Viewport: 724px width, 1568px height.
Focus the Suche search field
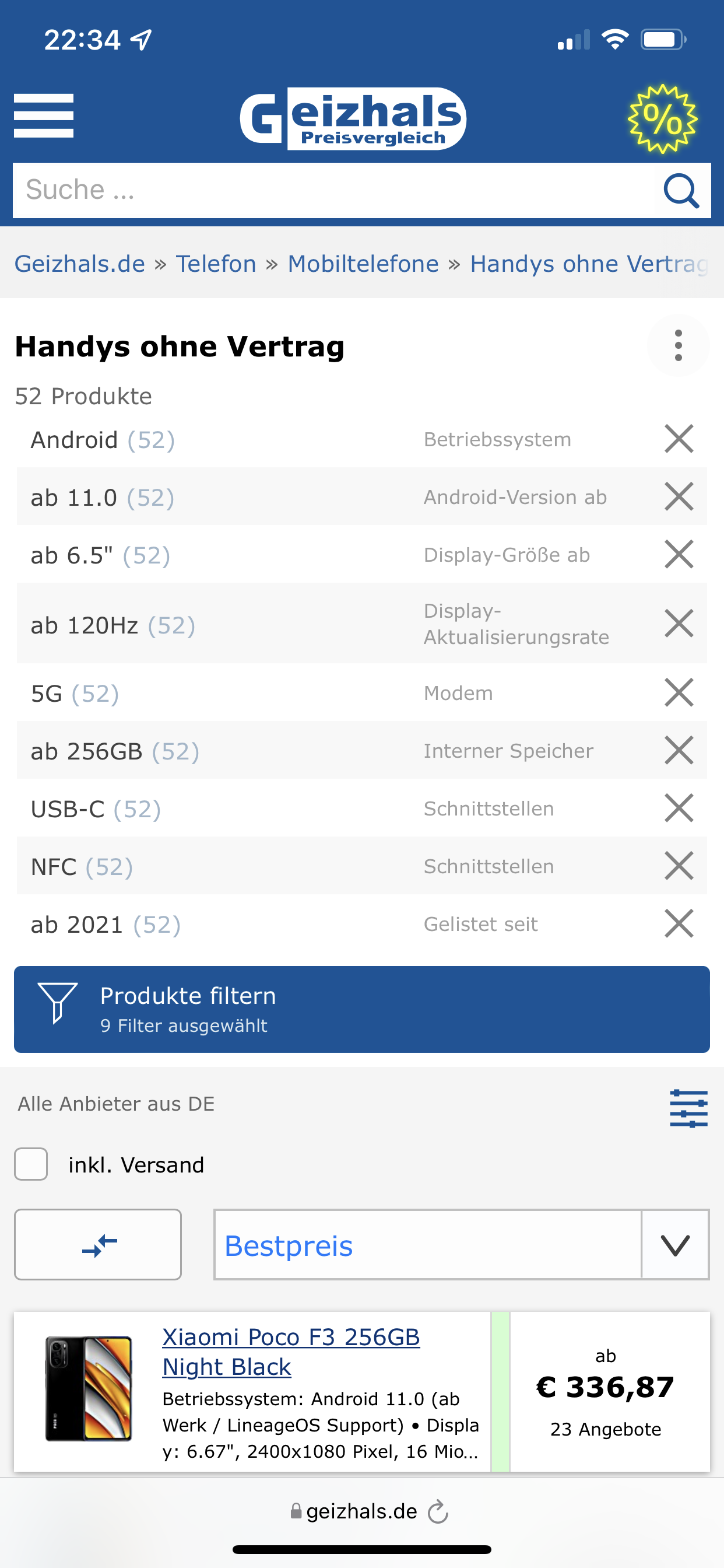[335, 190]
